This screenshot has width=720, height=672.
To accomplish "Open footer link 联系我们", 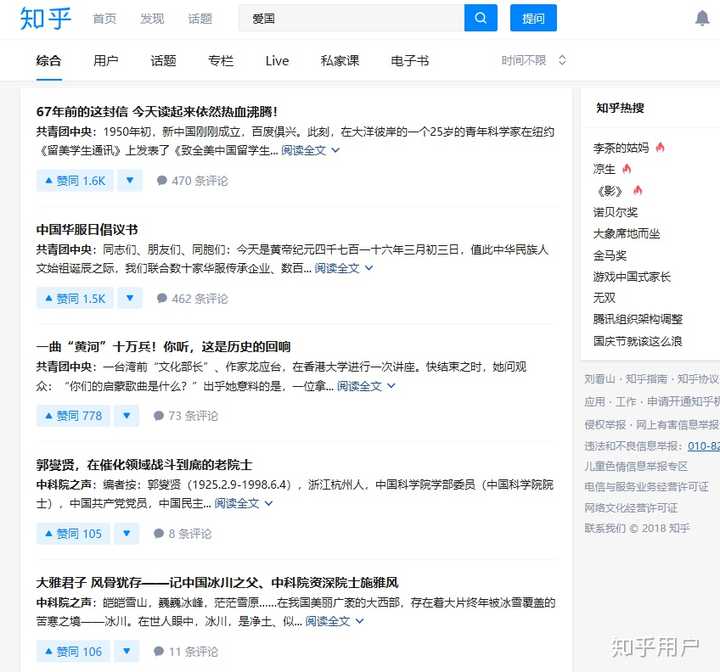I will click(604, 528).
